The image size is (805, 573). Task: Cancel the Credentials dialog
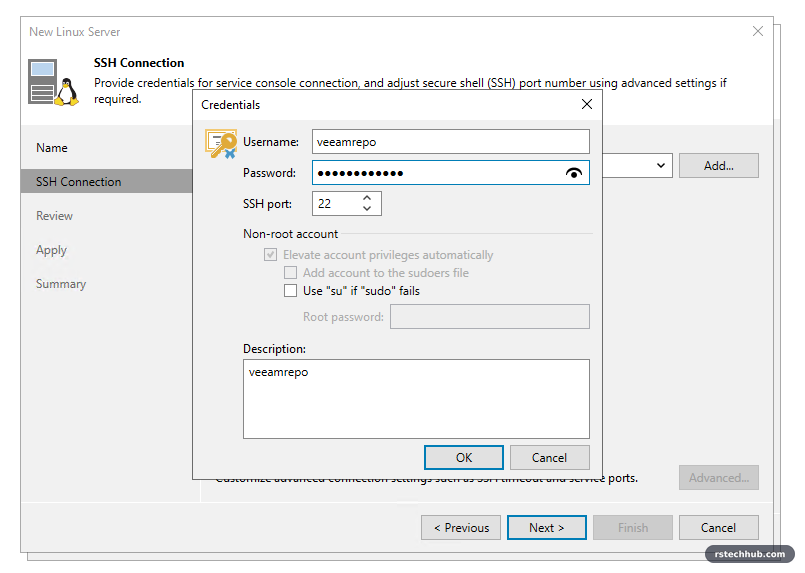[x=549, y=457]
